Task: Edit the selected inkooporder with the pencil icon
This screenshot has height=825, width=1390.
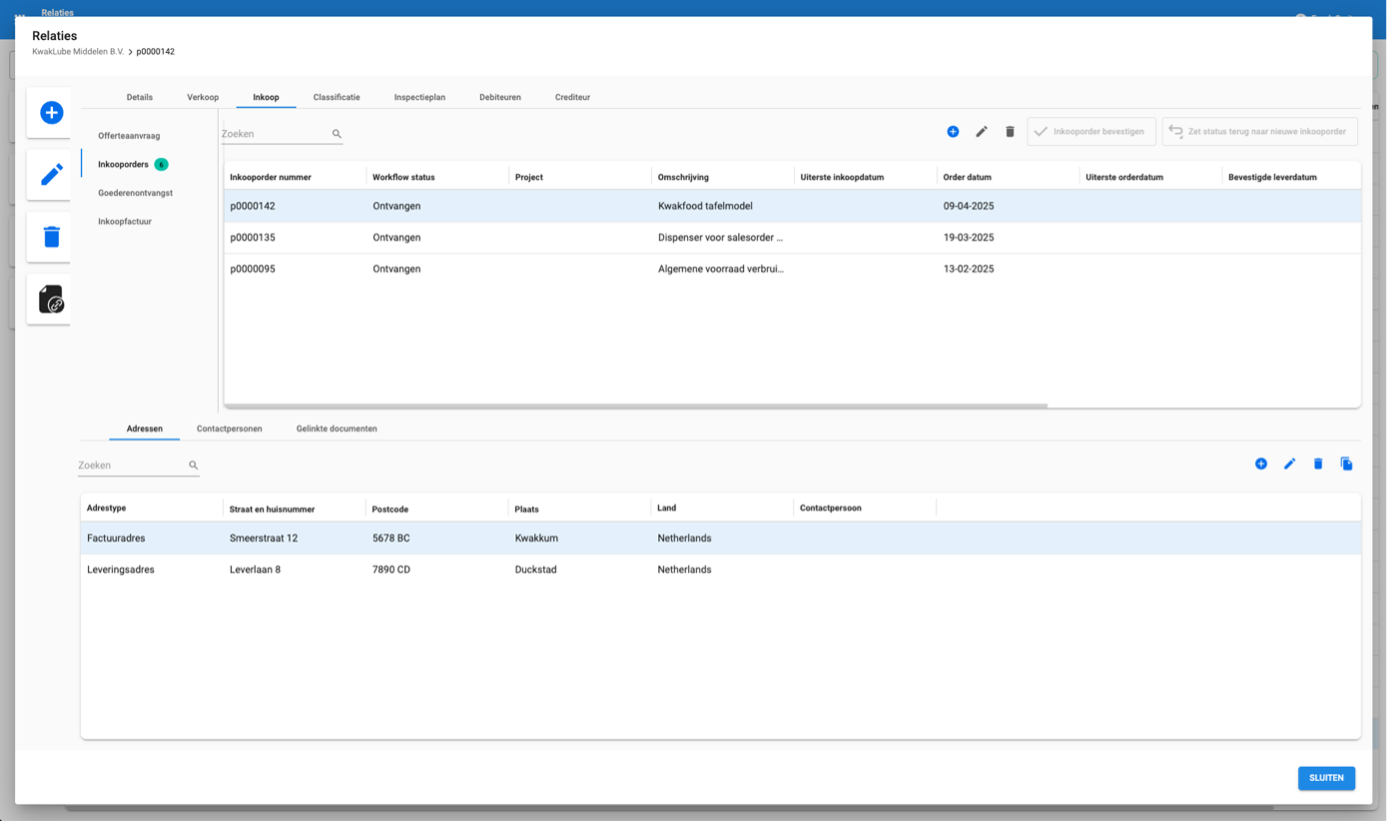Action: [982, 132]
